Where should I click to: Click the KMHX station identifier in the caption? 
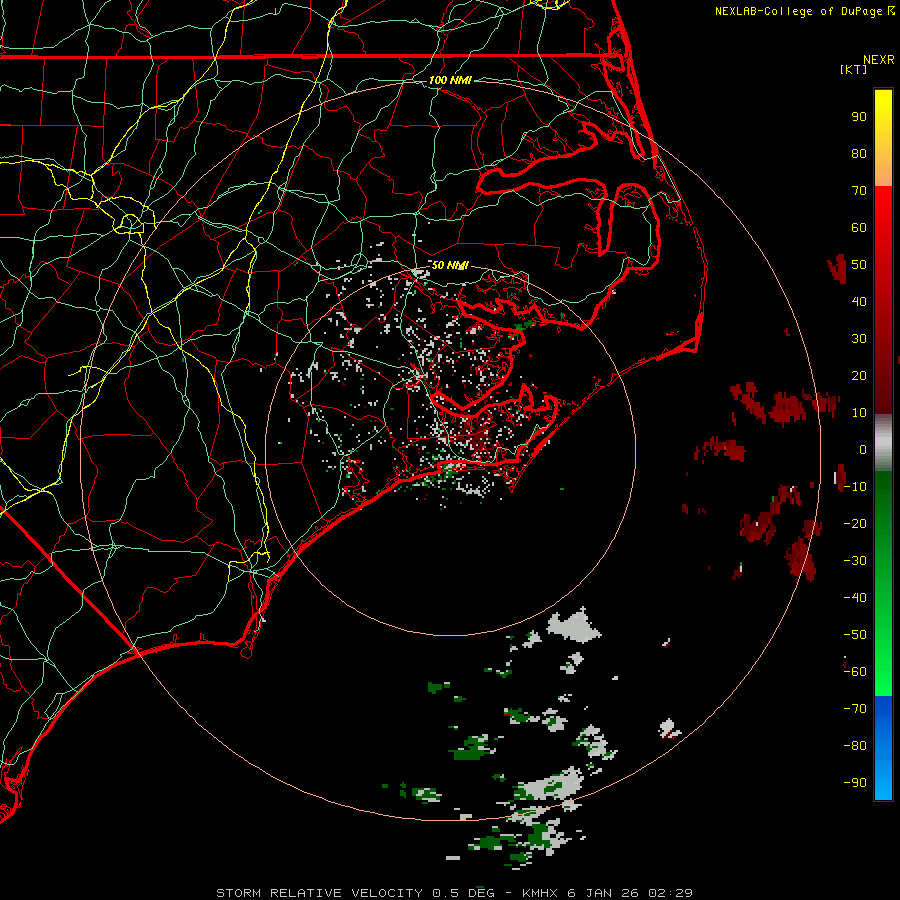(x=540, y=893)
